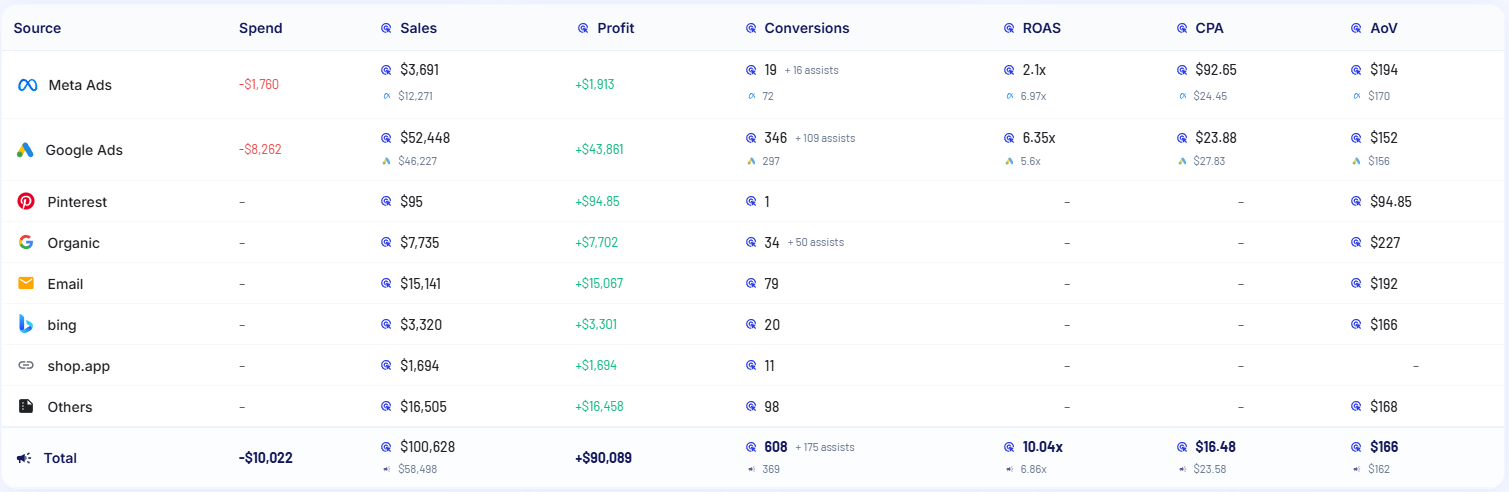Image resolution: width=1509 pixels, height=492 pixels.
Task: Click the Meta Ads logo icon
Action: point(27,85)
